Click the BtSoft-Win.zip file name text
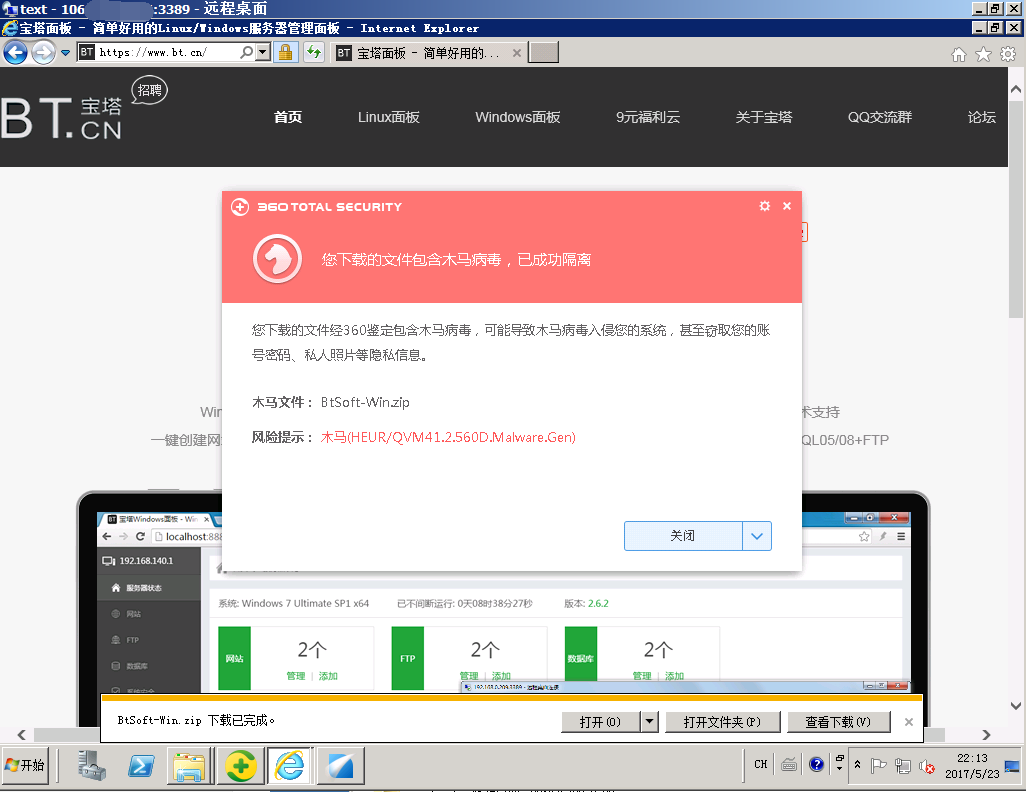 coord(365,403)
